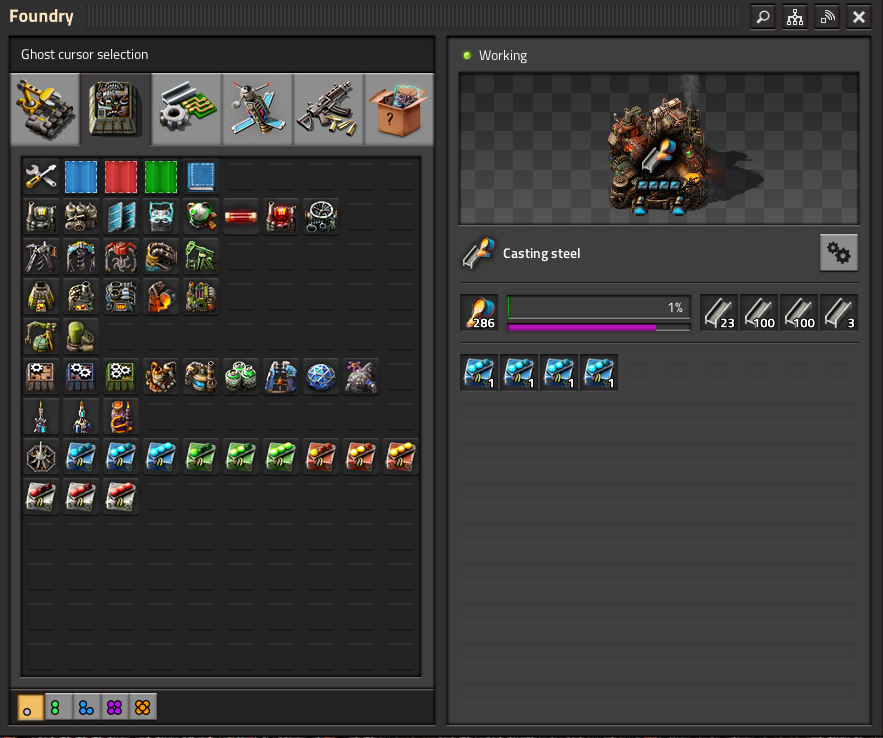
Task: Set quality filter to uncommon (green)
Action: [59, 707]
